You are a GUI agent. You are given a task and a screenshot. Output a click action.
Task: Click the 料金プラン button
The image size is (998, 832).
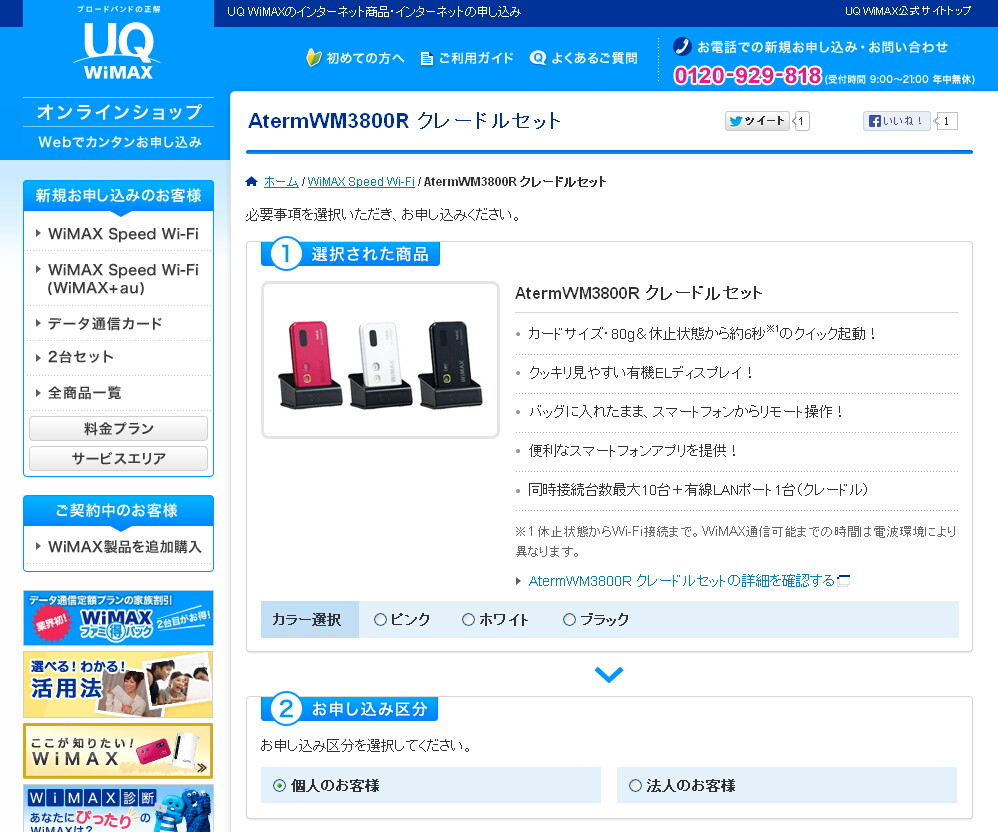tap(118, 428)
